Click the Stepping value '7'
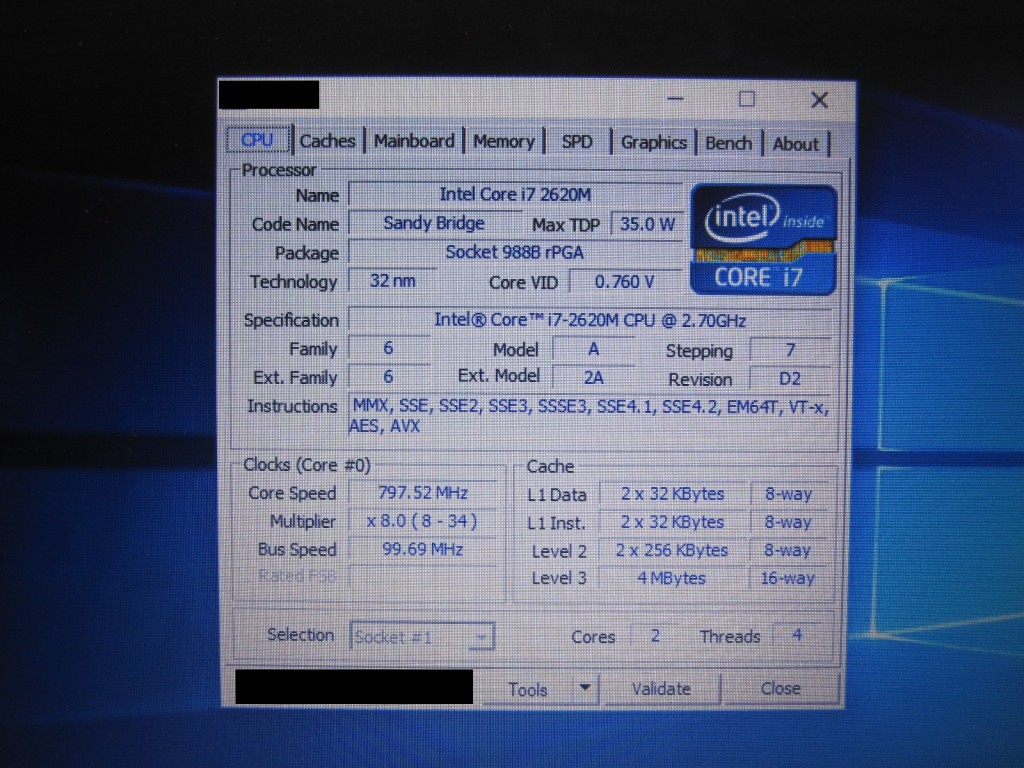This screenshot has height=768, width=1024. 790,350
